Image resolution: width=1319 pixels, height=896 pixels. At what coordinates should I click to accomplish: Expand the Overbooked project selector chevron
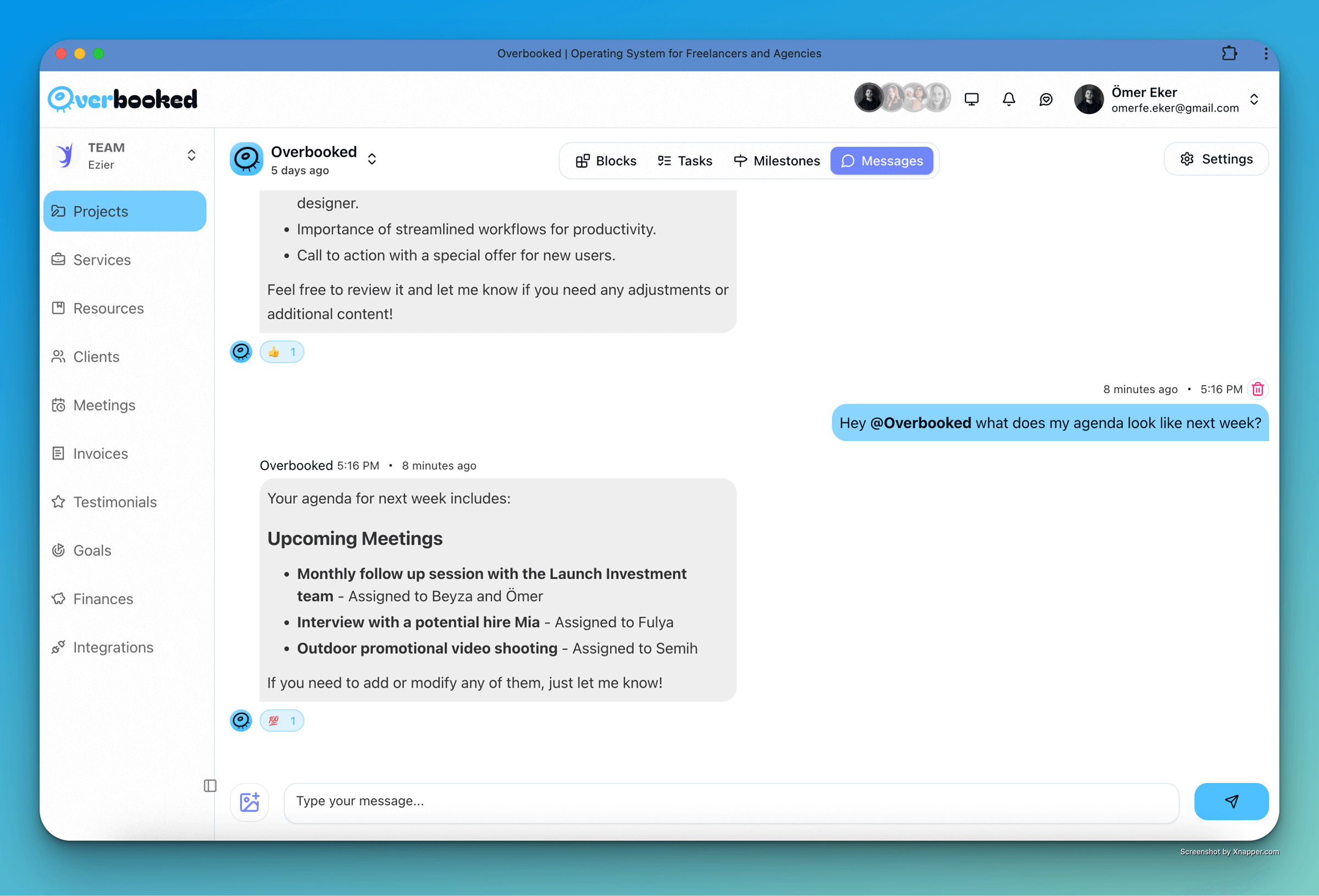[x=372, y=159]
